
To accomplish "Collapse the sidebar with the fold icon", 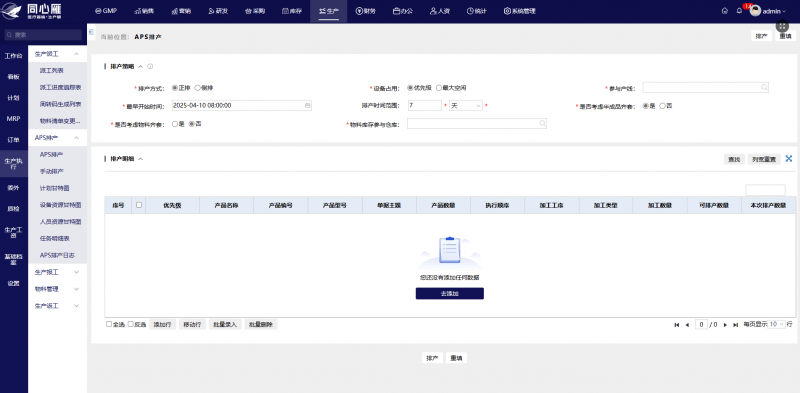I will 91,32.
